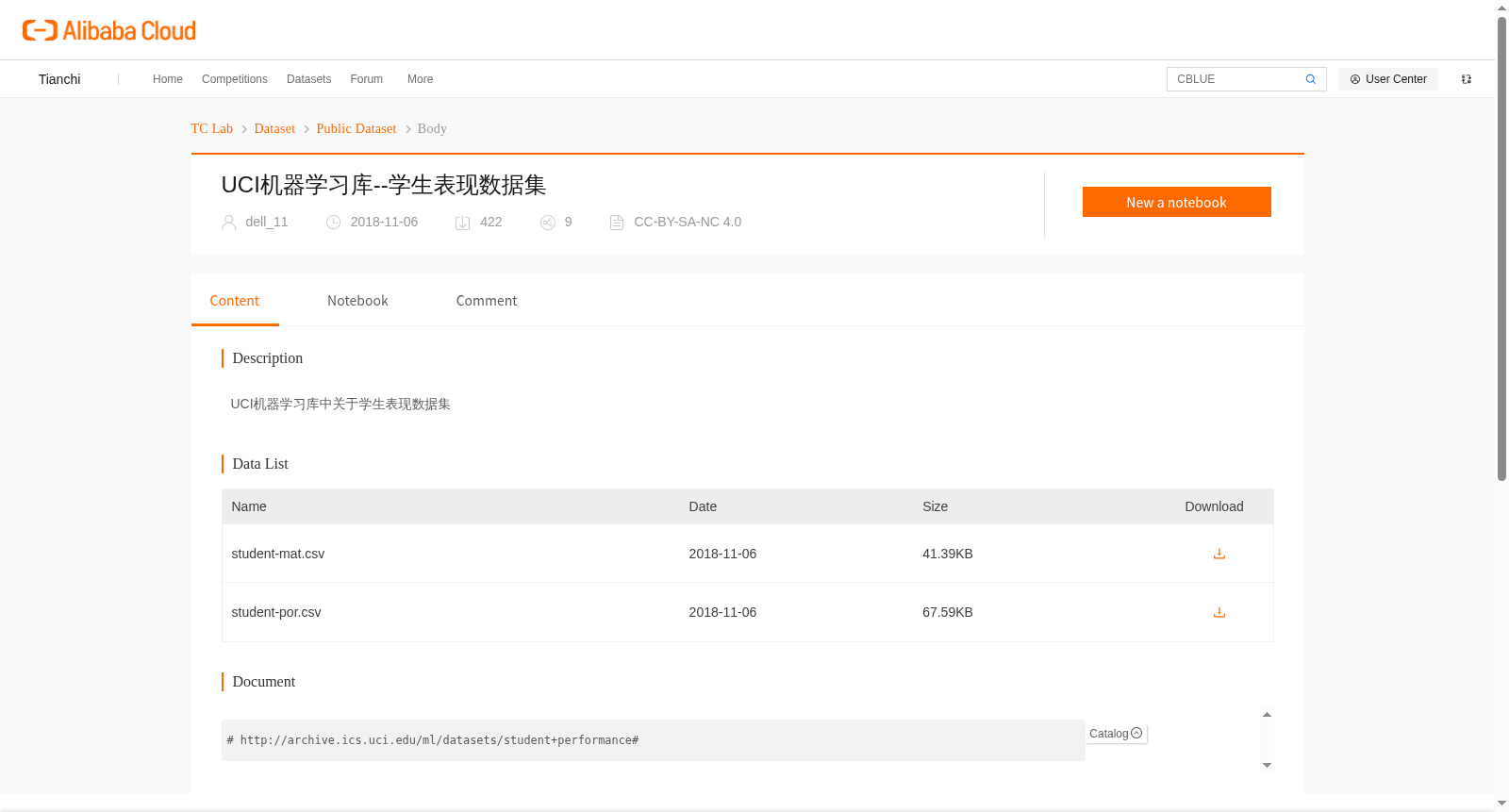Image resolution: width=1509 pixels, height=812 pixels.
Task: Click the clock date icon
Action: 333,223
